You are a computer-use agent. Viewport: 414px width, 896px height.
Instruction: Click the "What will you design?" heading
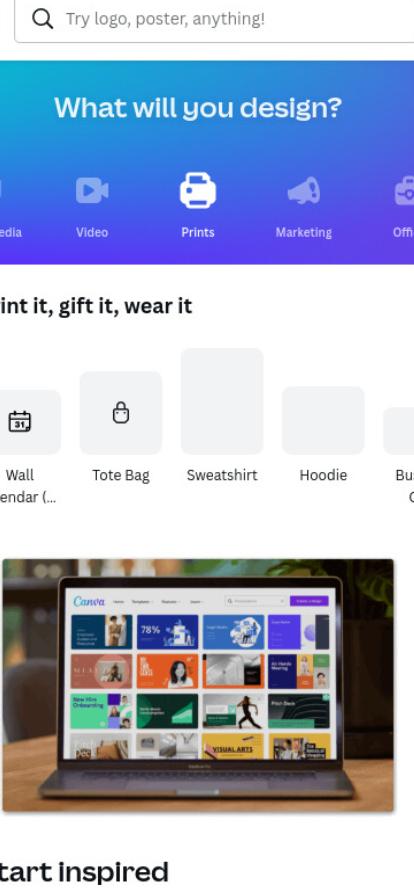coord(198,107)
